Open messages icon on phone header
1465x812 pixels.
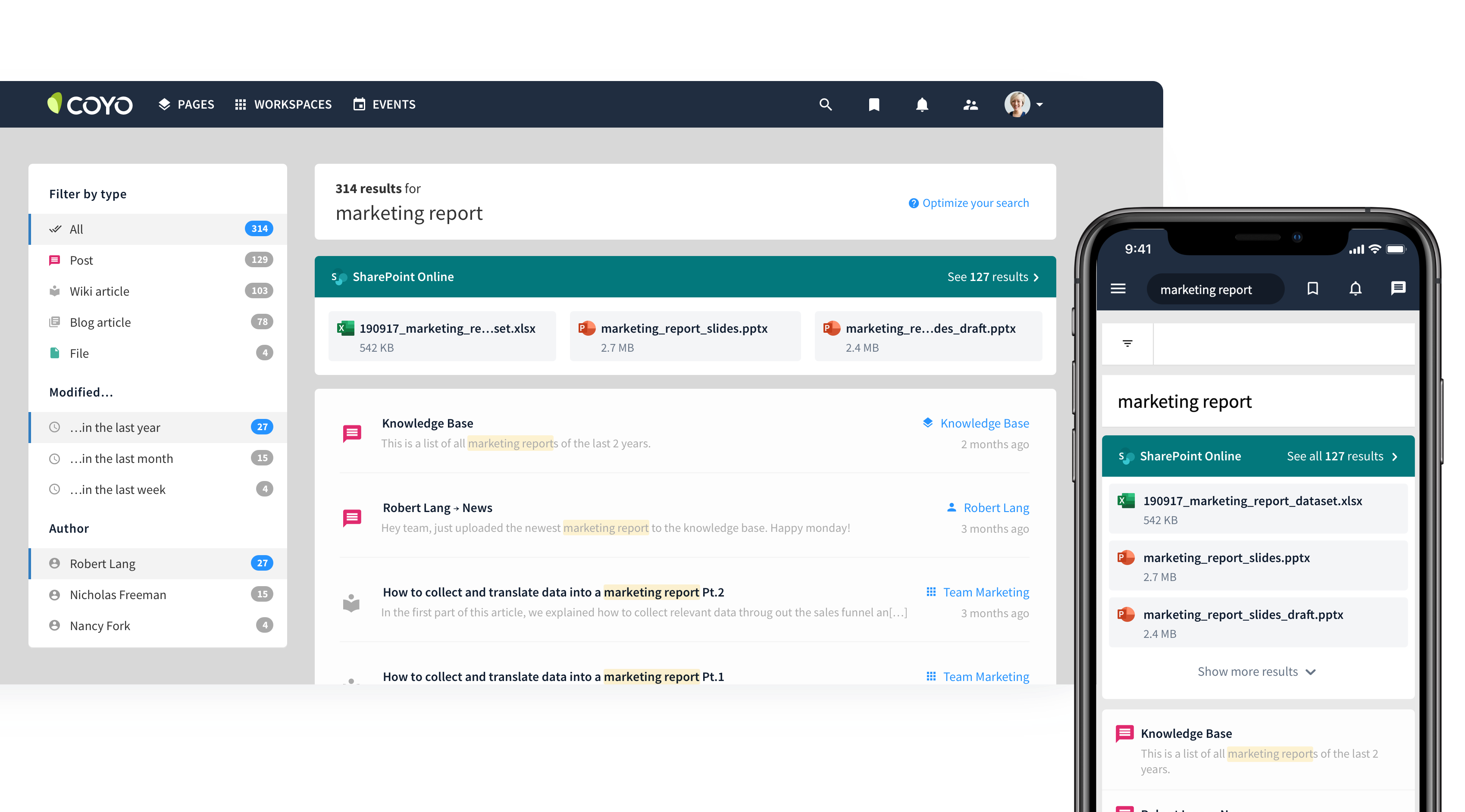click(1398, 289)
